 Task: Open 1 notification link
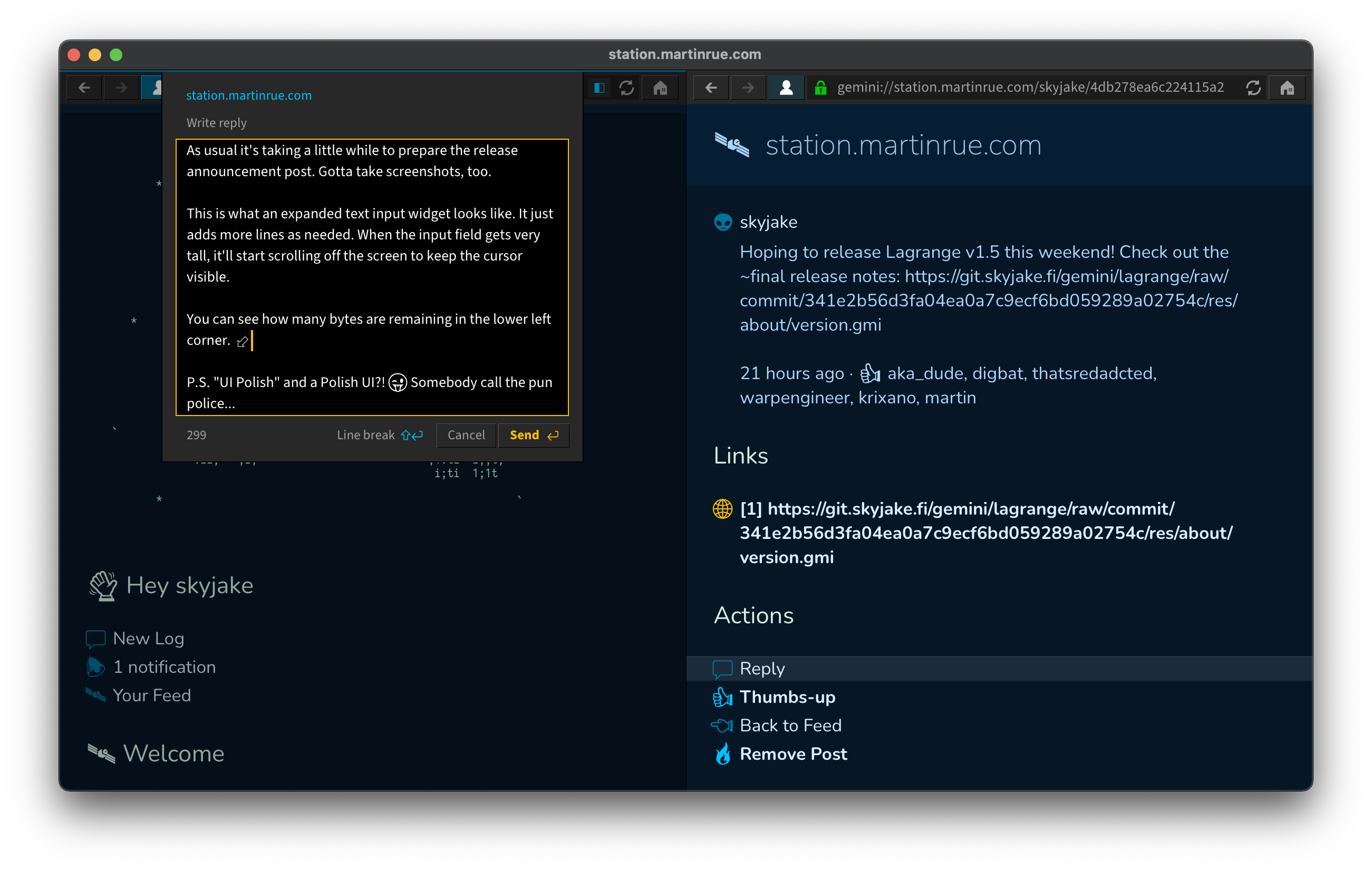point(164,667)
